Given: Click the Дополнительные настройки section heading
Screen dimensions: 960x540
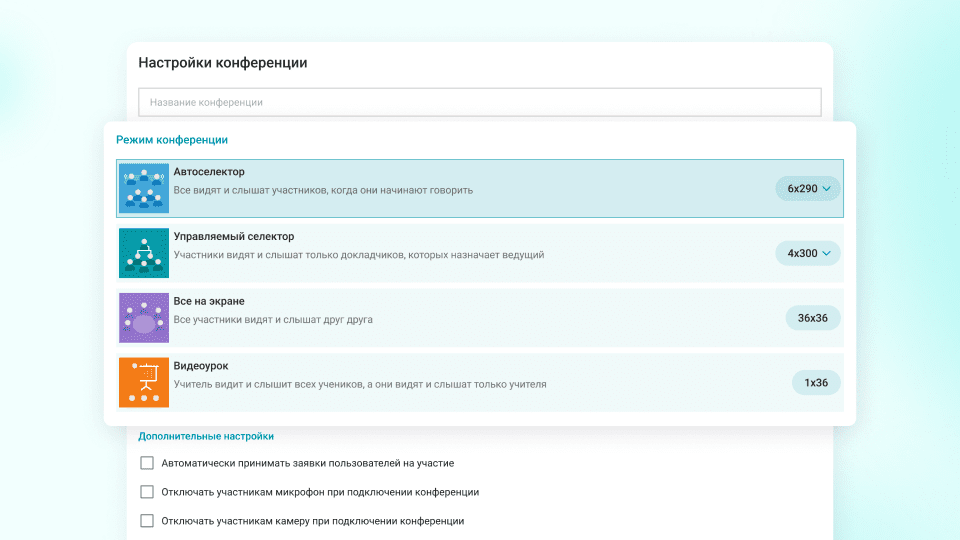Looking at the screenshot, I should coord(206,436).
